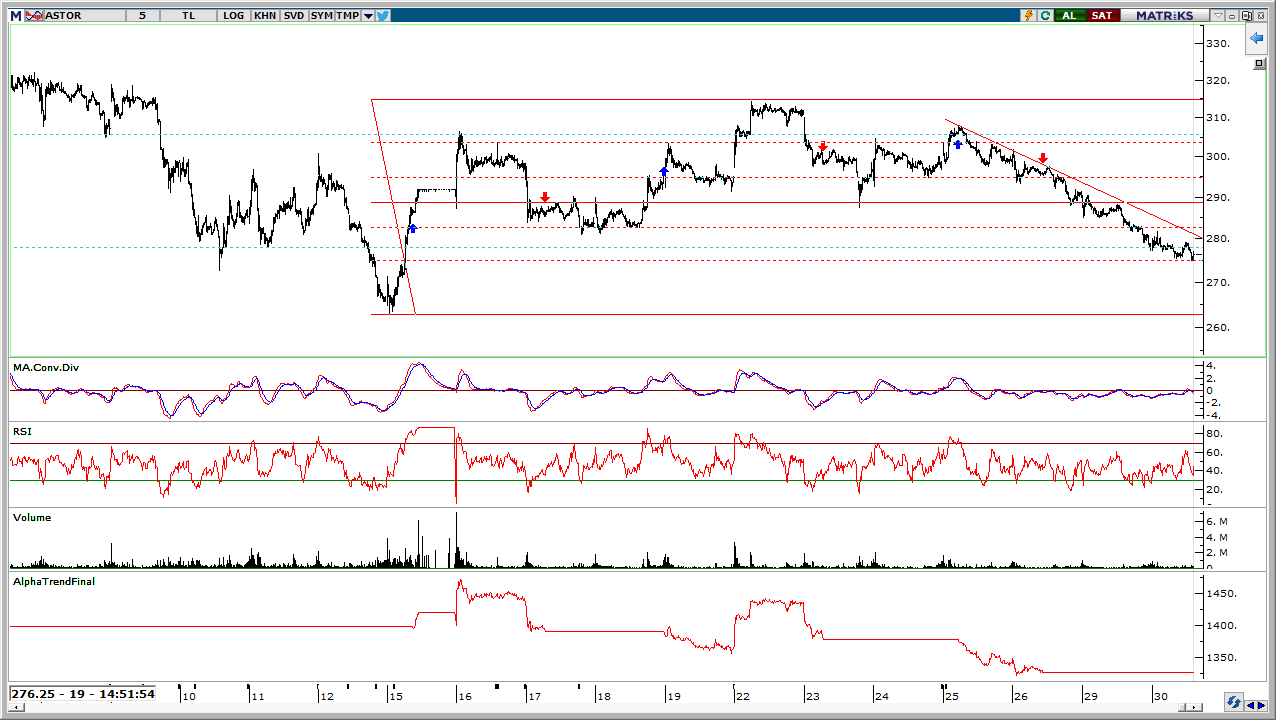
Task: Toggle the SVD option
Action: (x=294, y=15)
